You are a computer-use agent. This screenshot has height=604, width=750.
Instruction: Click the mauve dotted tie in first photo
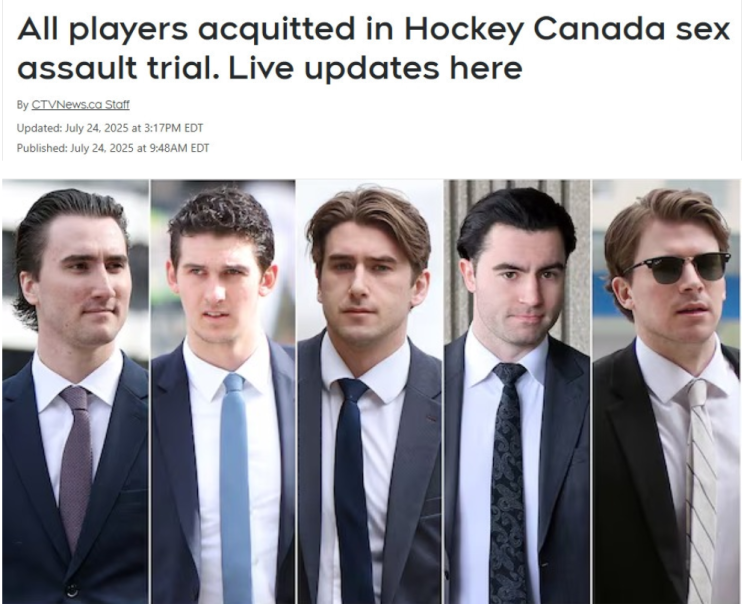[76, 466]
